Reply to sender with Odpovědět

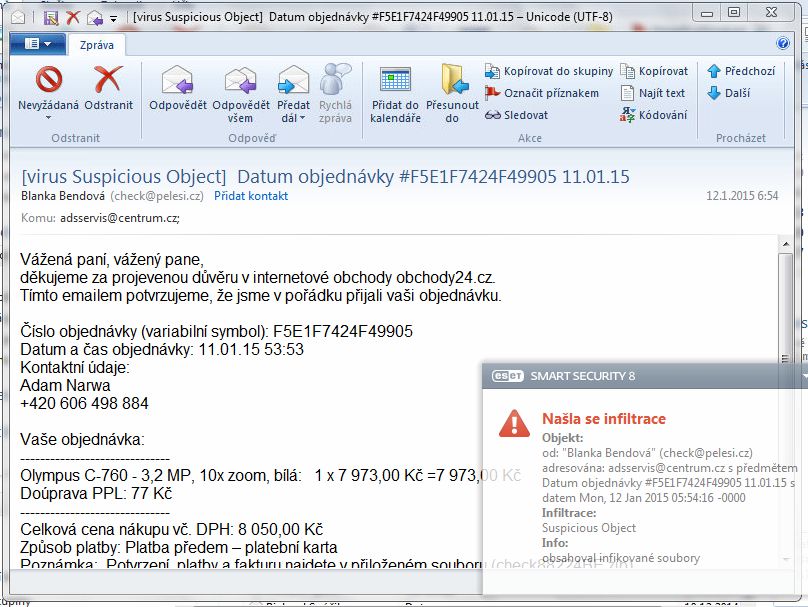(177, 79)
